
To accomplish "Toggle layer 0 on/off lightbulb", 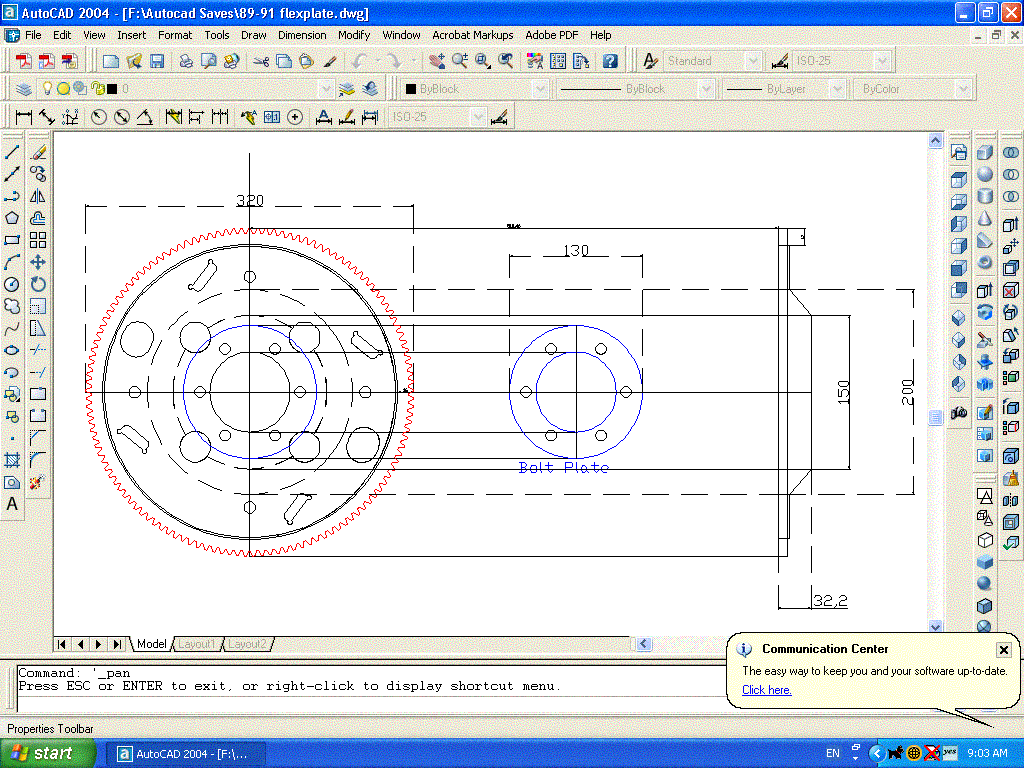I will (46, 89).
